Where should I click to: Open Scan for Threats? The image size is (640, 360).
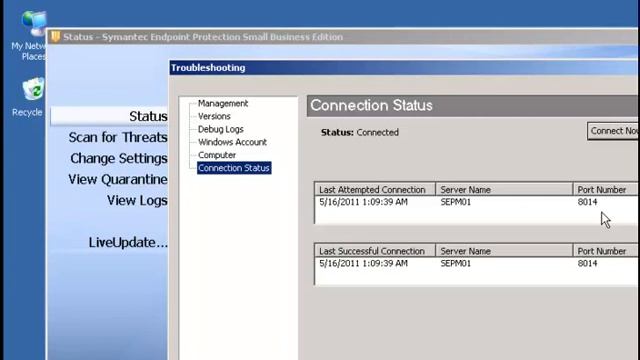[x=118, y=138]
